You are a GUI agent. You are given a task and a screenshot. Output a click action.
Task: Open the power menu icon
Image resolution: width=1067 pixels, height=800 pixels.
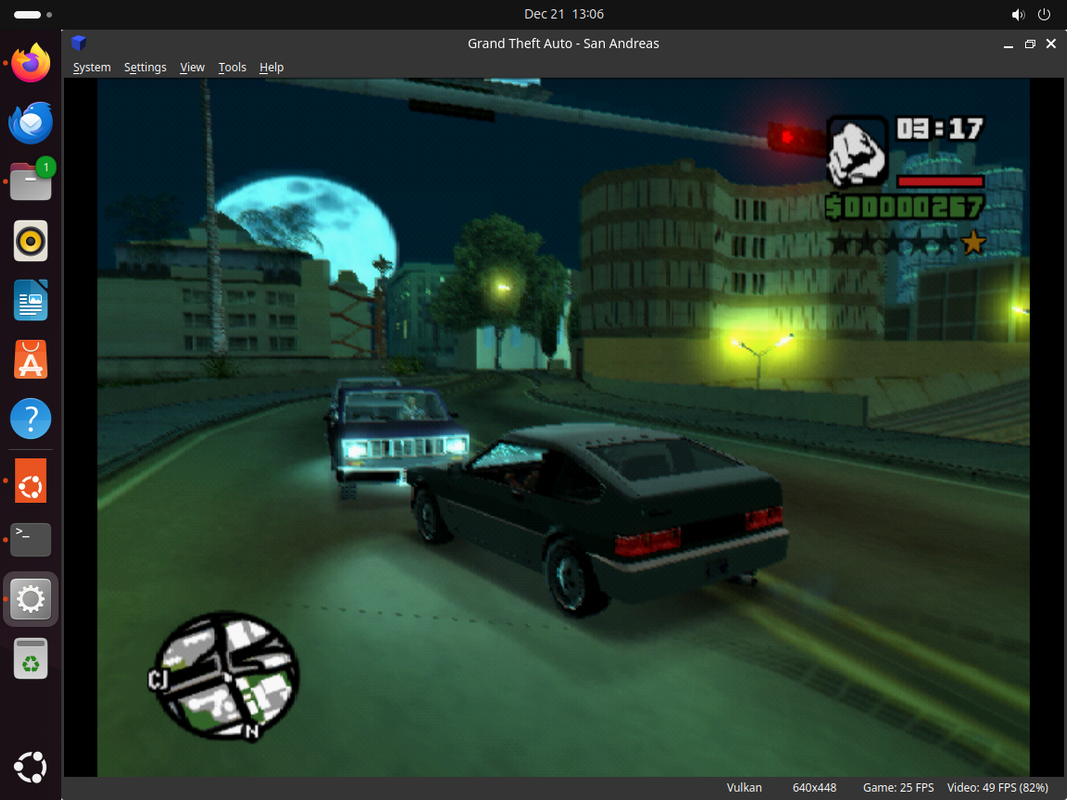pyautogui.click(x=1044, y=14)
